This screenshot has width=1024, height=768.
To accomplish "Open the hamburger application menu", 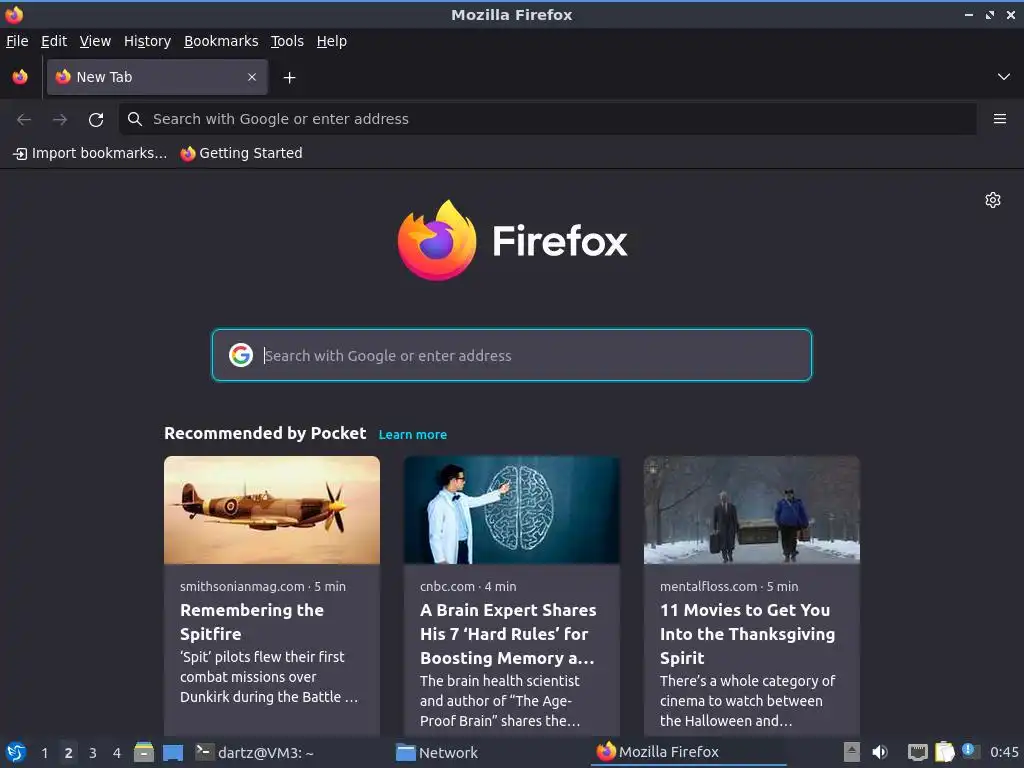I will coord(1000,119).
